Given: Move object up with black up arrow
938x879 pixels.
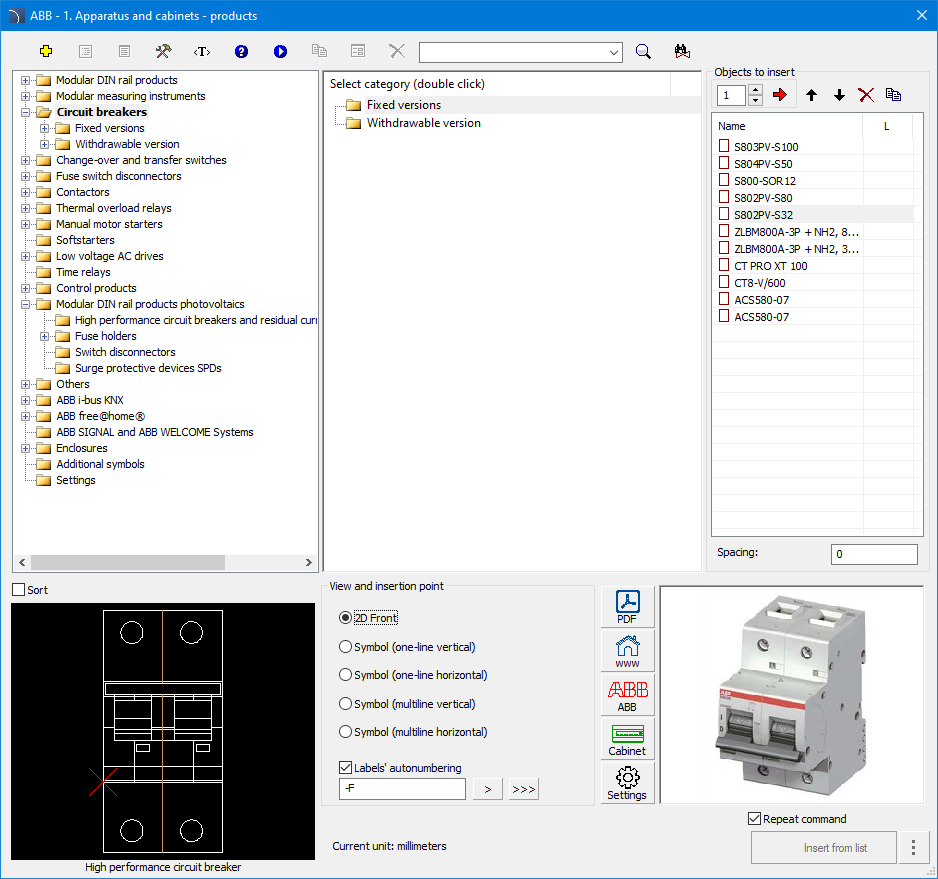Looking at the screenshot, I should (811, 95).
